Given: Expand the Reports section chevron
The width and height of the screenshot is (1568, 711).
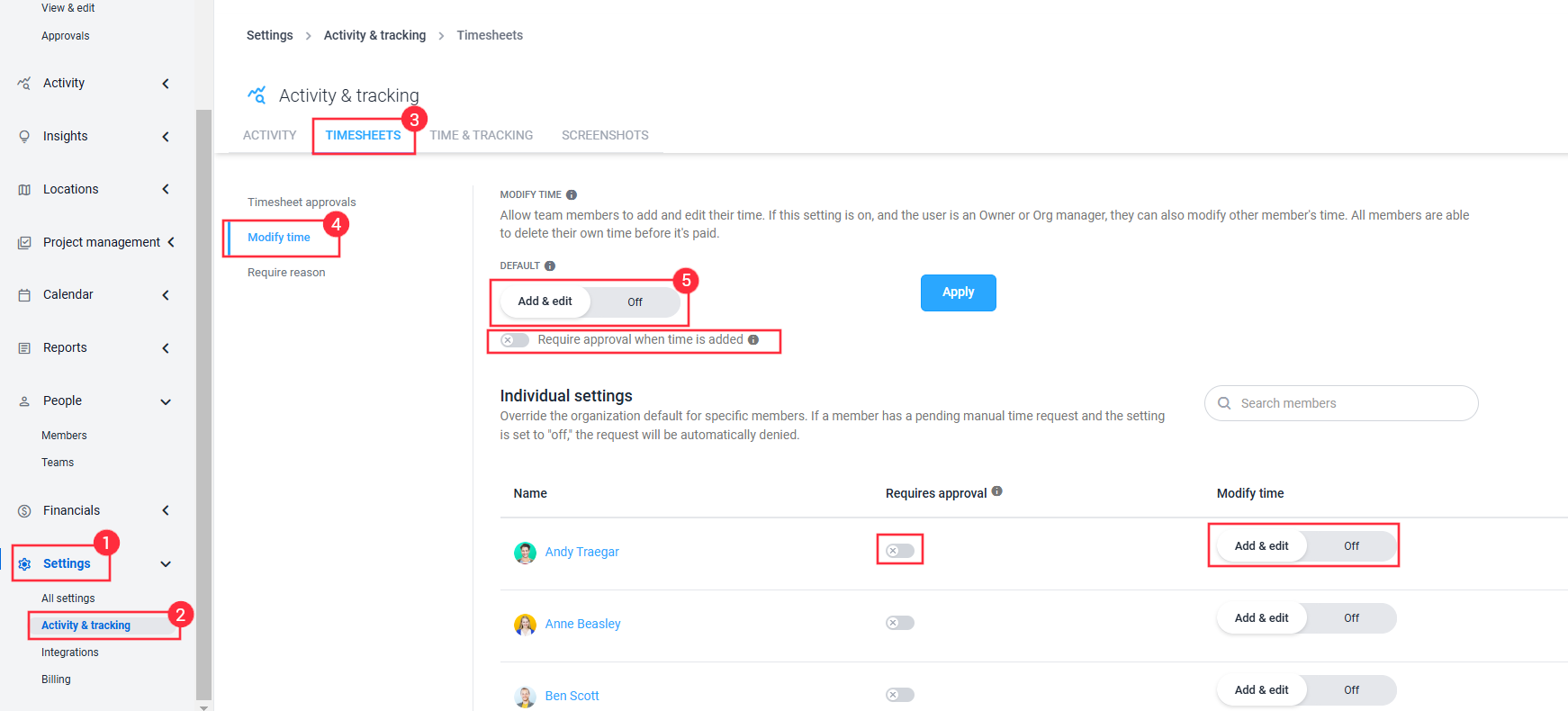Looking at the screenshot, I should click(166, 347).
